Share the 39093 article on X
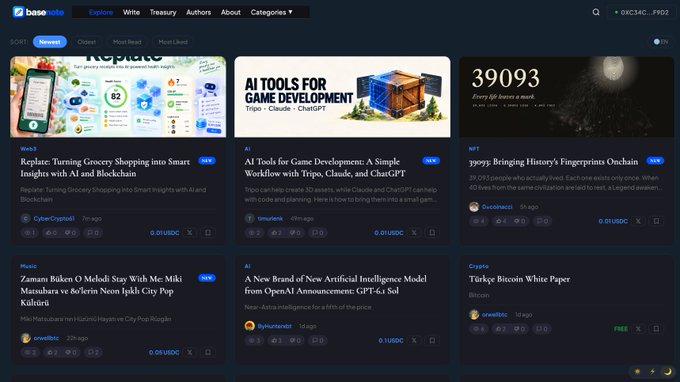This screenshot has height=382, width=680. tap(638, 221)
